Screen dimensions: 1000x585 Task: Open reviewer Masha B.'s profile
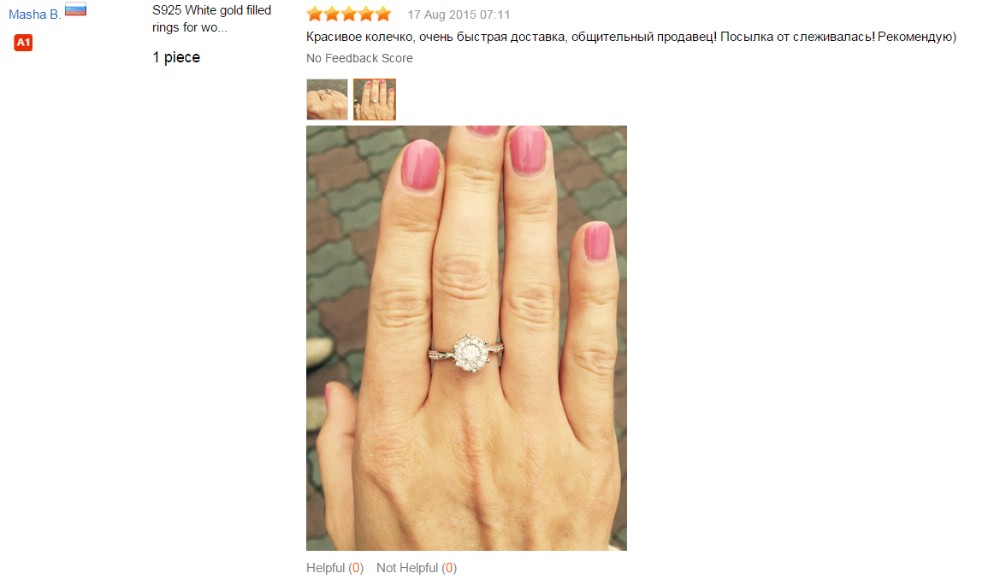34,14
